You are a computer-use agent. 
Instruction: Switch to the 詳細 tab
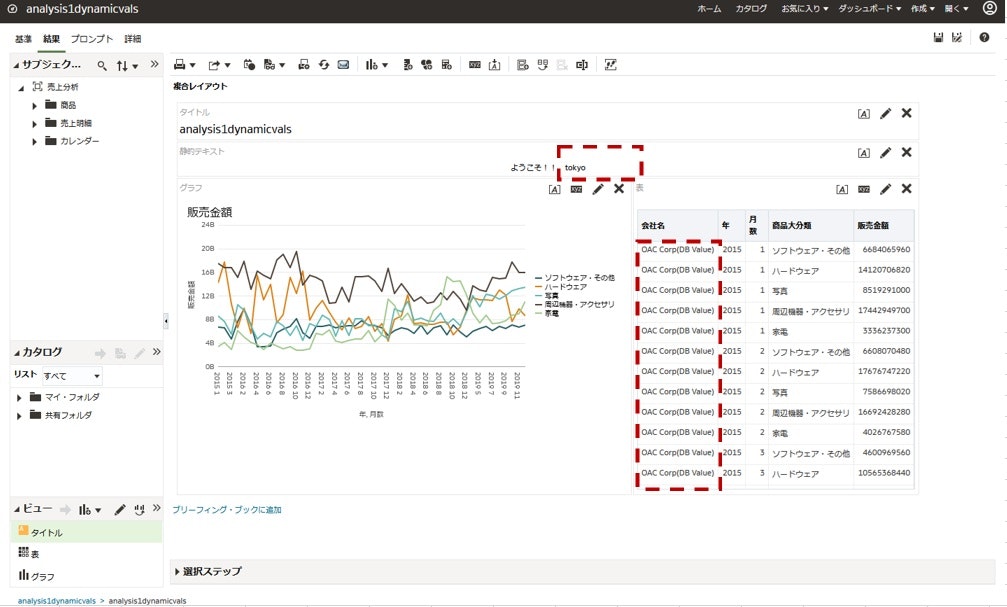(x=133, y=39)
